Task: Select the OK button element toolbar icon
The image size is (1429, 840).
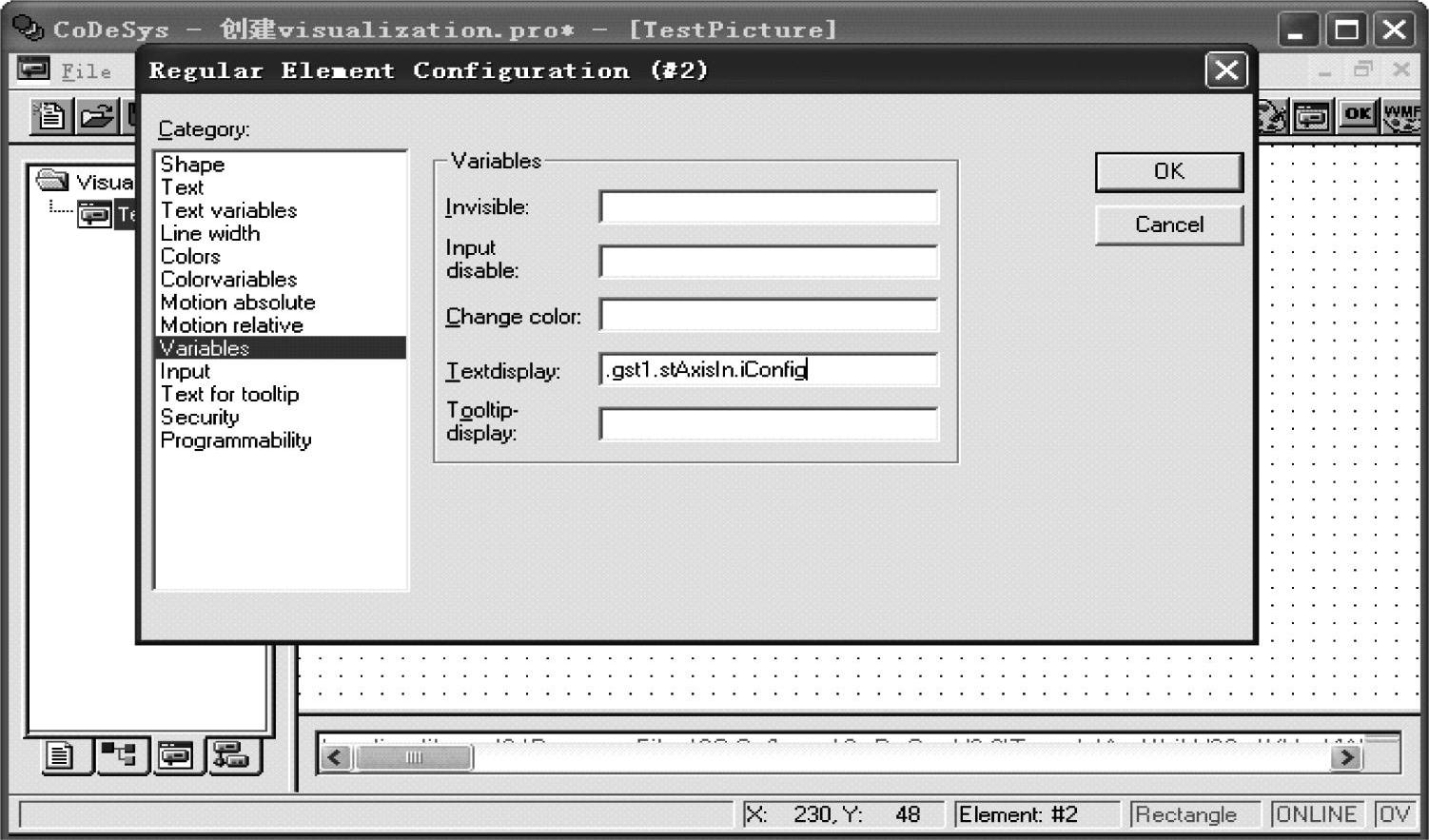Action: [x=1358, y=115]
